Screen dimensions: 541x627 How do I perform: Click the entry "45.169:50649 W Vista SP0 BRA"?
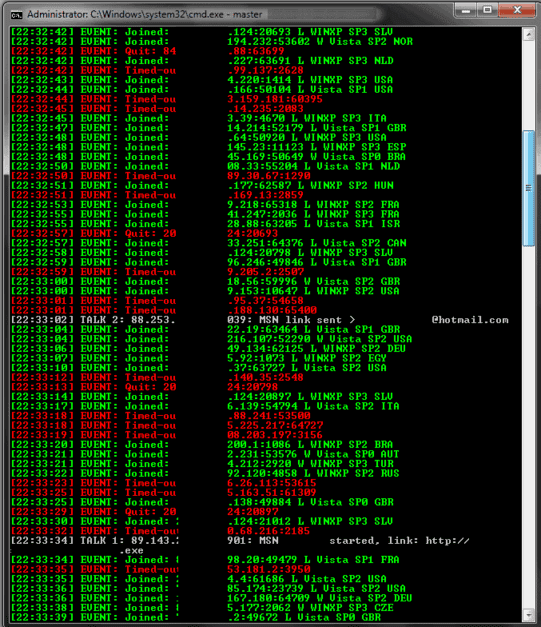[x=317, y=157]
